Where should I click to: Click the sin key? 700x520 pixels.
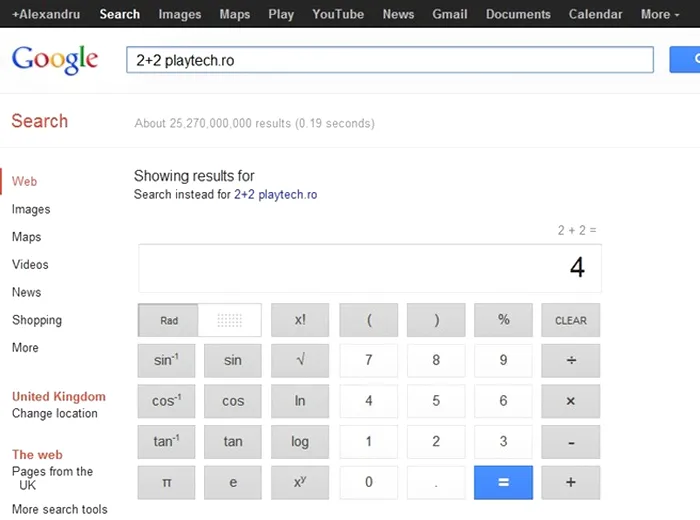click(233, 360)
